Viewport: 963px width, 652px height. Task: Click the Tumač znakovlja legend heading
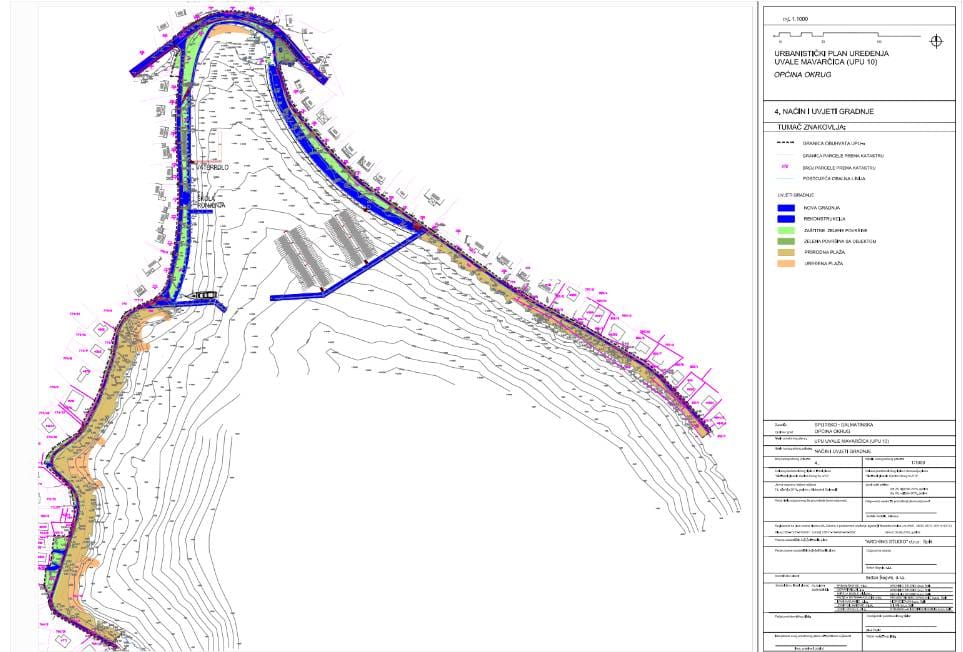coord(811,128)
